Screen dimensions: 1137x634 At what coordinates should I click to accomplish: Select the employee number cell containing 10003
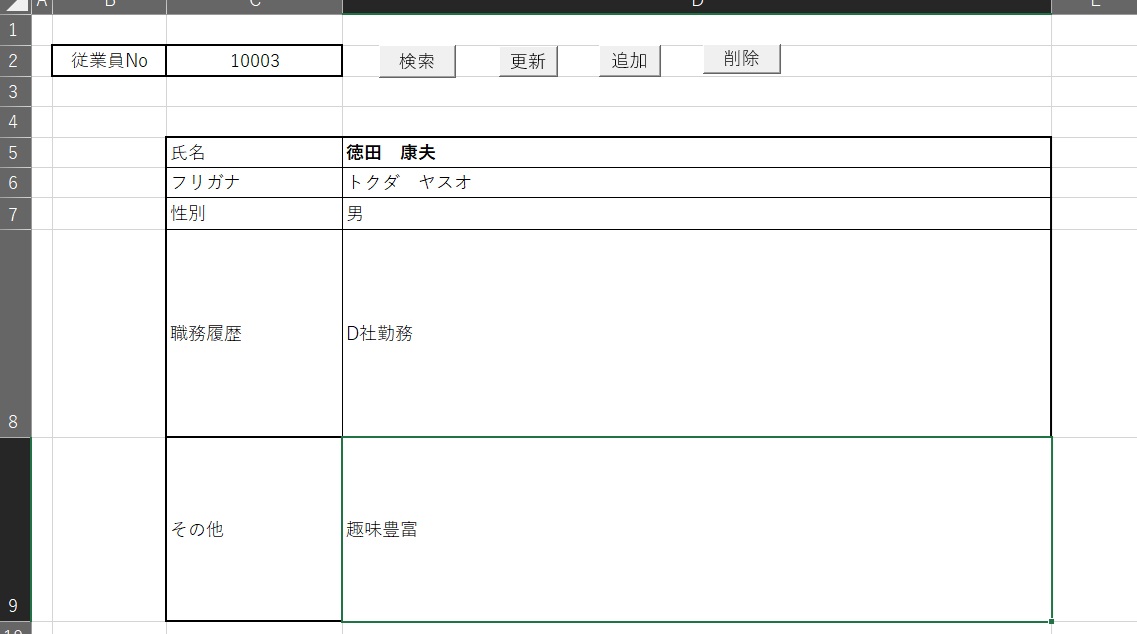point(254,61)
